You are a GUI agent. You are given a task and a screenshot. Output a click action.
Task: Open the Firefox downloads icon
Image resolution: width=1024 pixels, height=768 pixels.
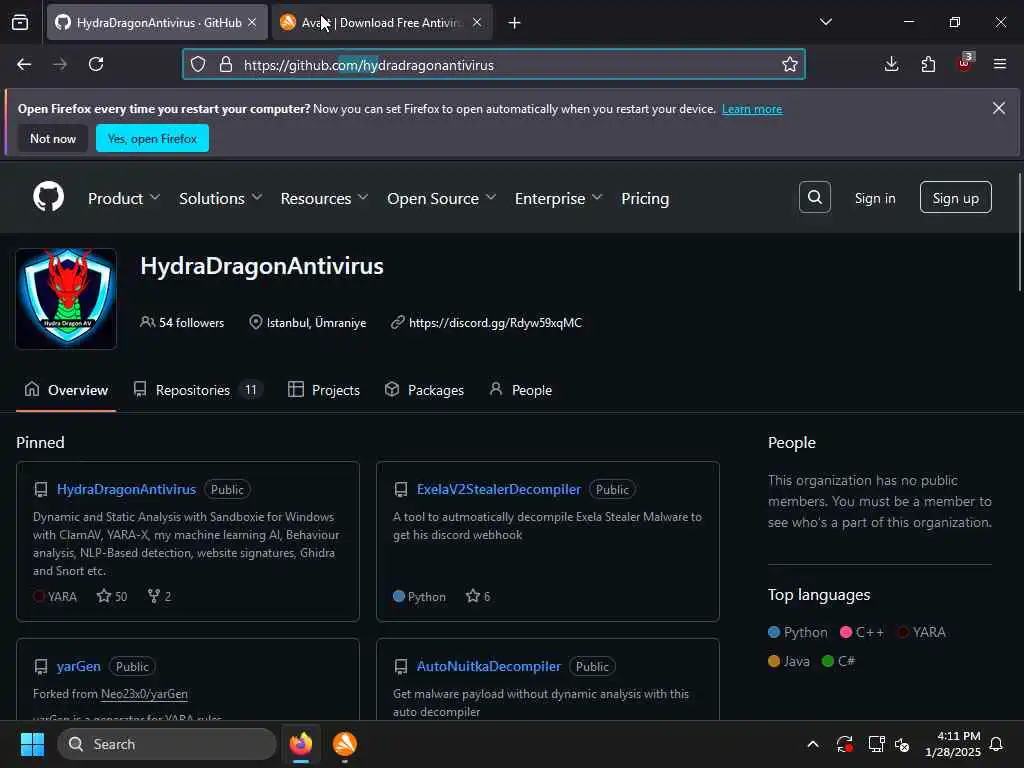coord(891,64)
